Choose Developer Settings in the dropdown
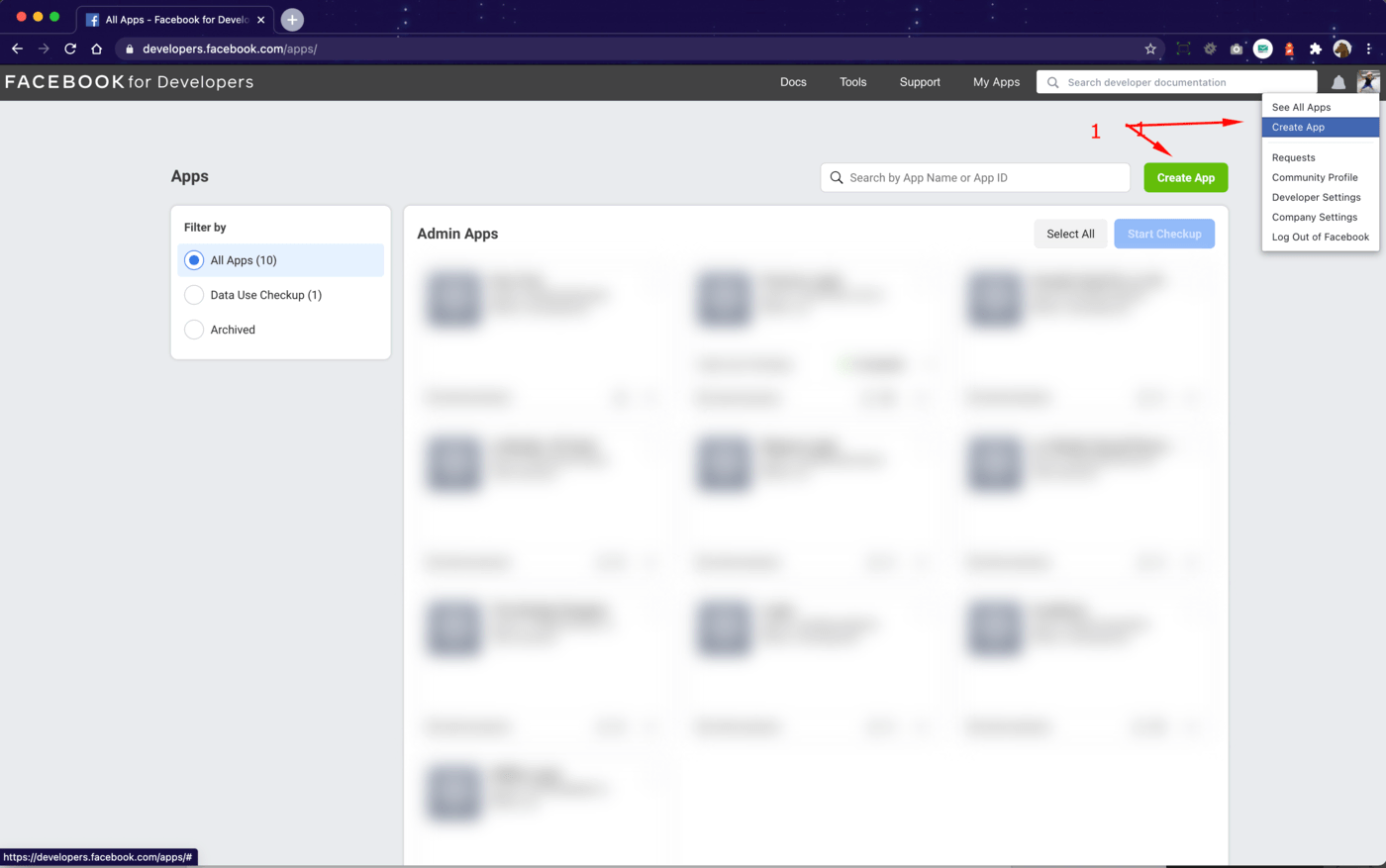 [1316, 197]
